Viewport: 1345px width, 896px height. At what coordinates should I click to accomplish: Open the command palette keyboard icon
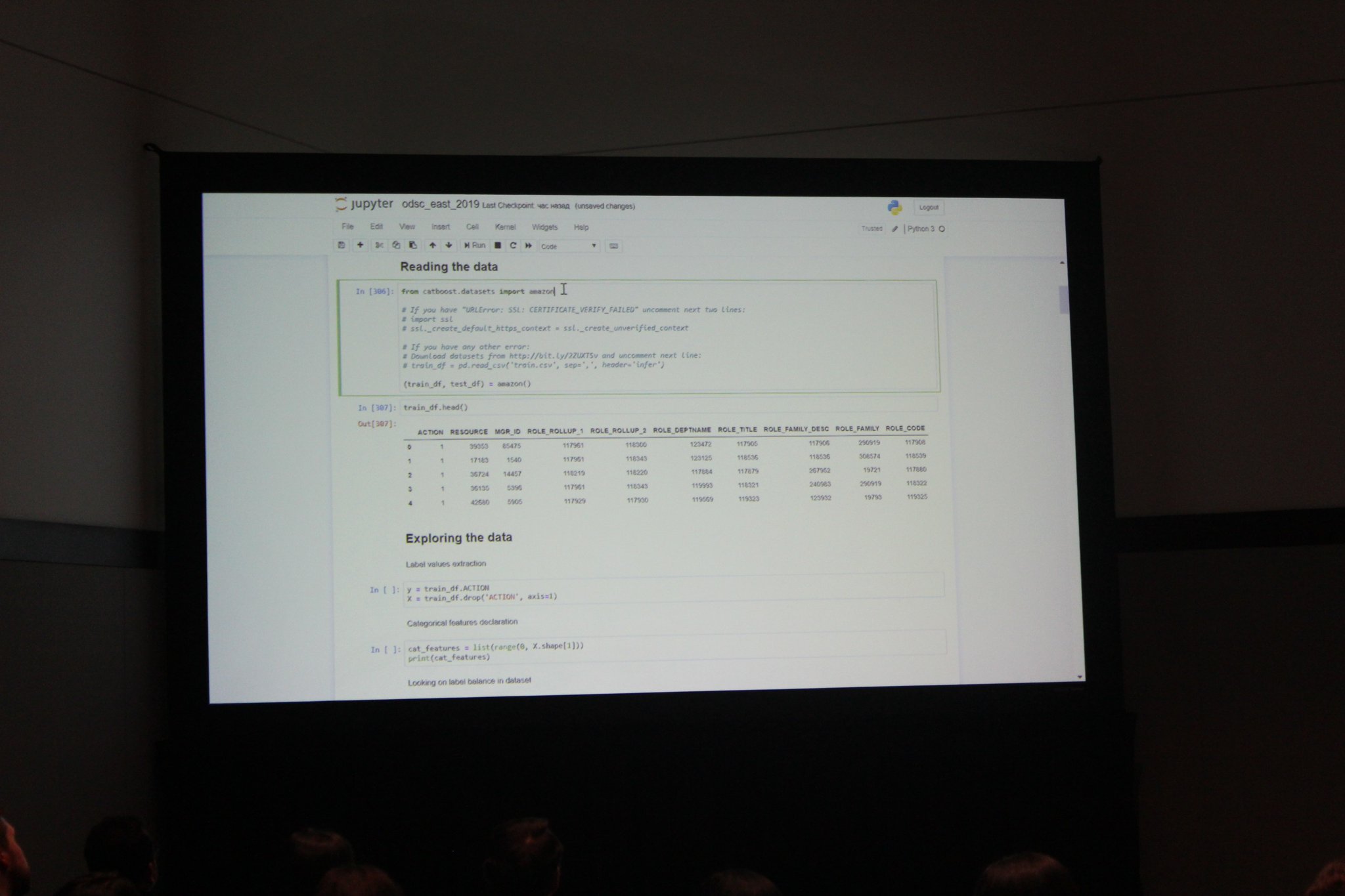coord(614,246)
